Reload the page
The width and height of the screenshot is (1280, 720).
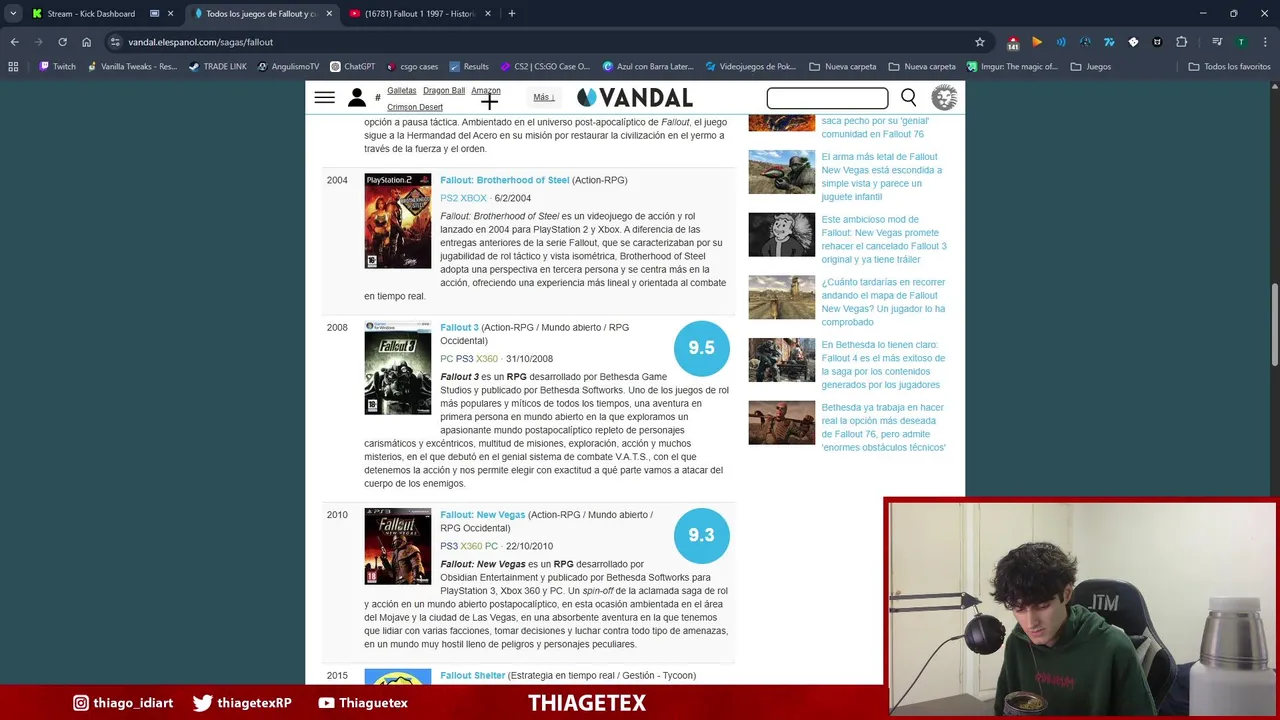pos(62,42)
